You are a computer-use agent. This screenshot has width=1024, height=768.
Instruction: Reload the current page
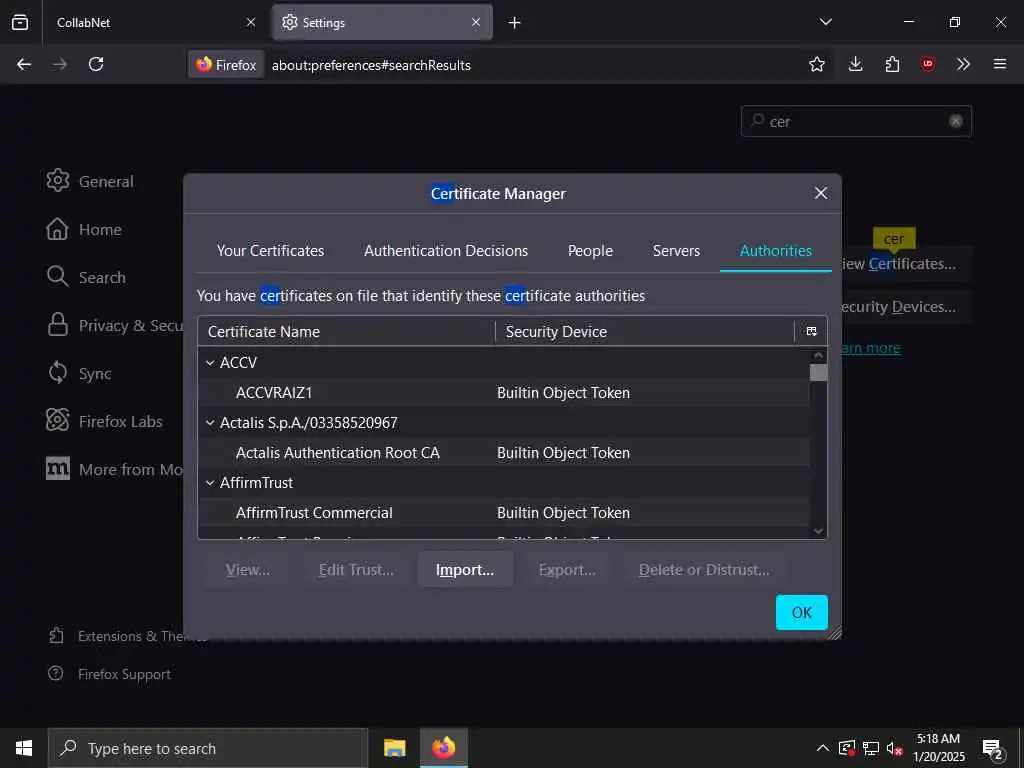click(x=96, y=64)
